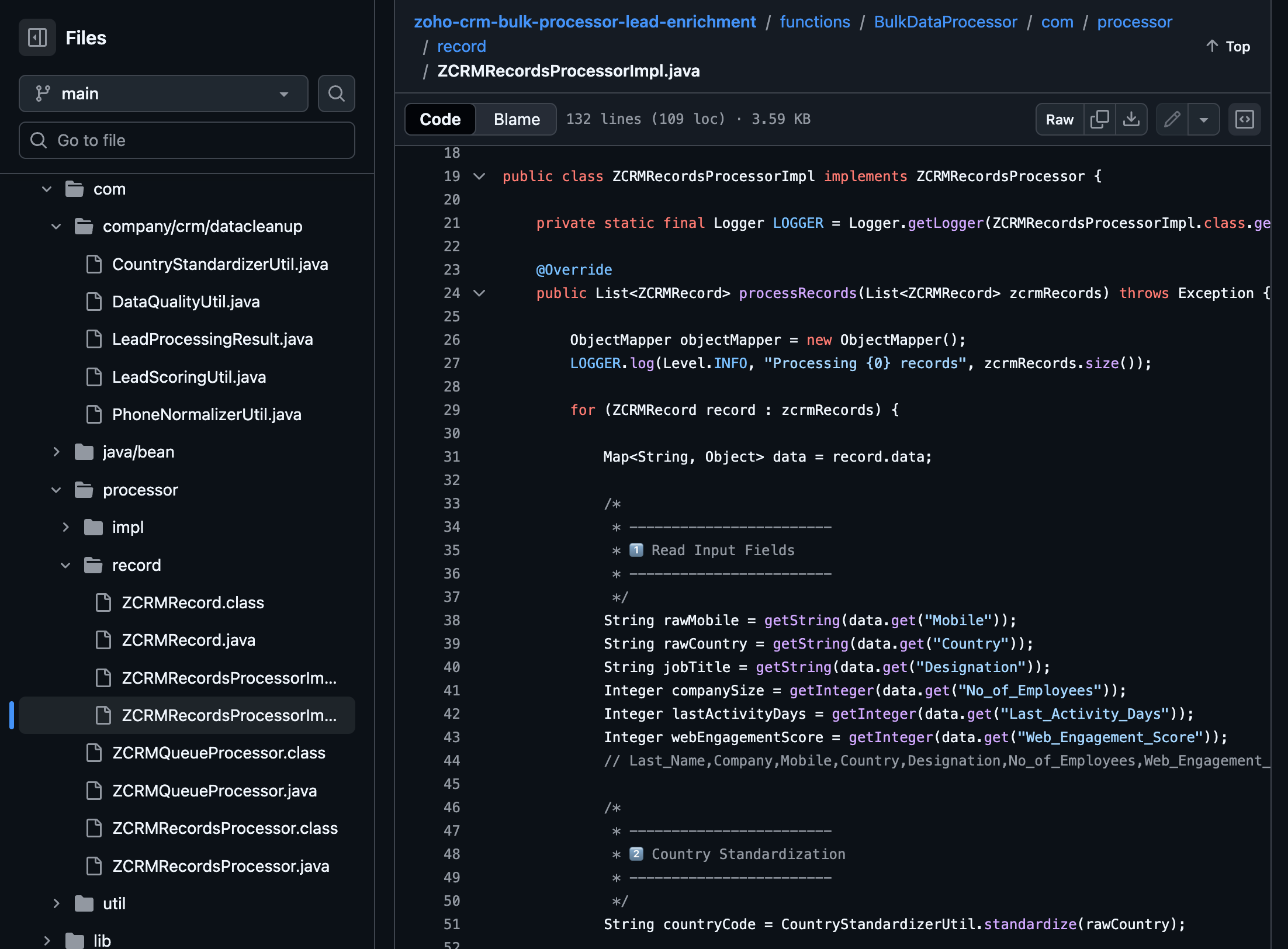Click the Go to file input
Viewport: 1288px width, 949px height.
(187, 140)
